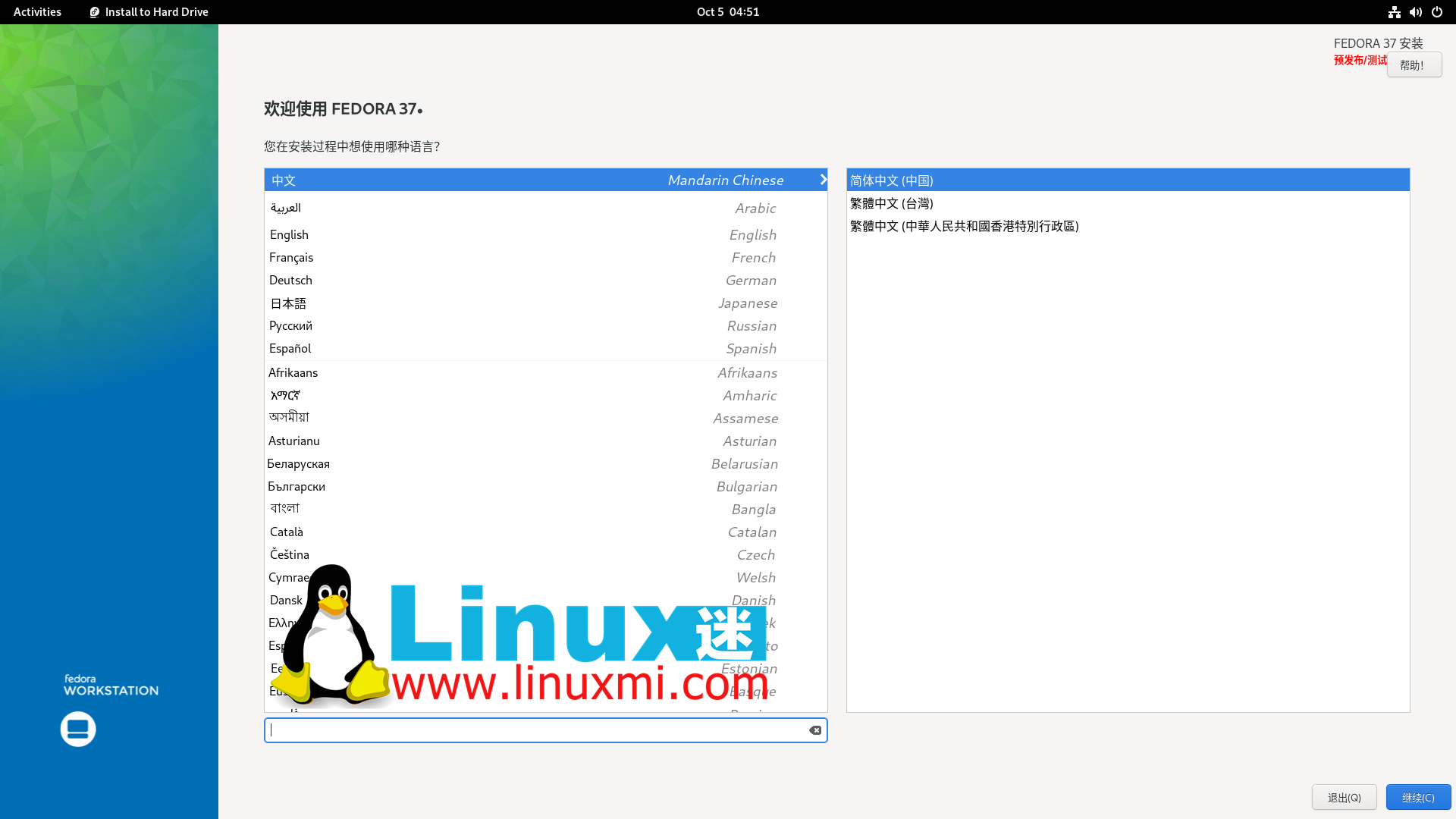Select the English language row
The image size is (1456, 819).
coord(545,235)
